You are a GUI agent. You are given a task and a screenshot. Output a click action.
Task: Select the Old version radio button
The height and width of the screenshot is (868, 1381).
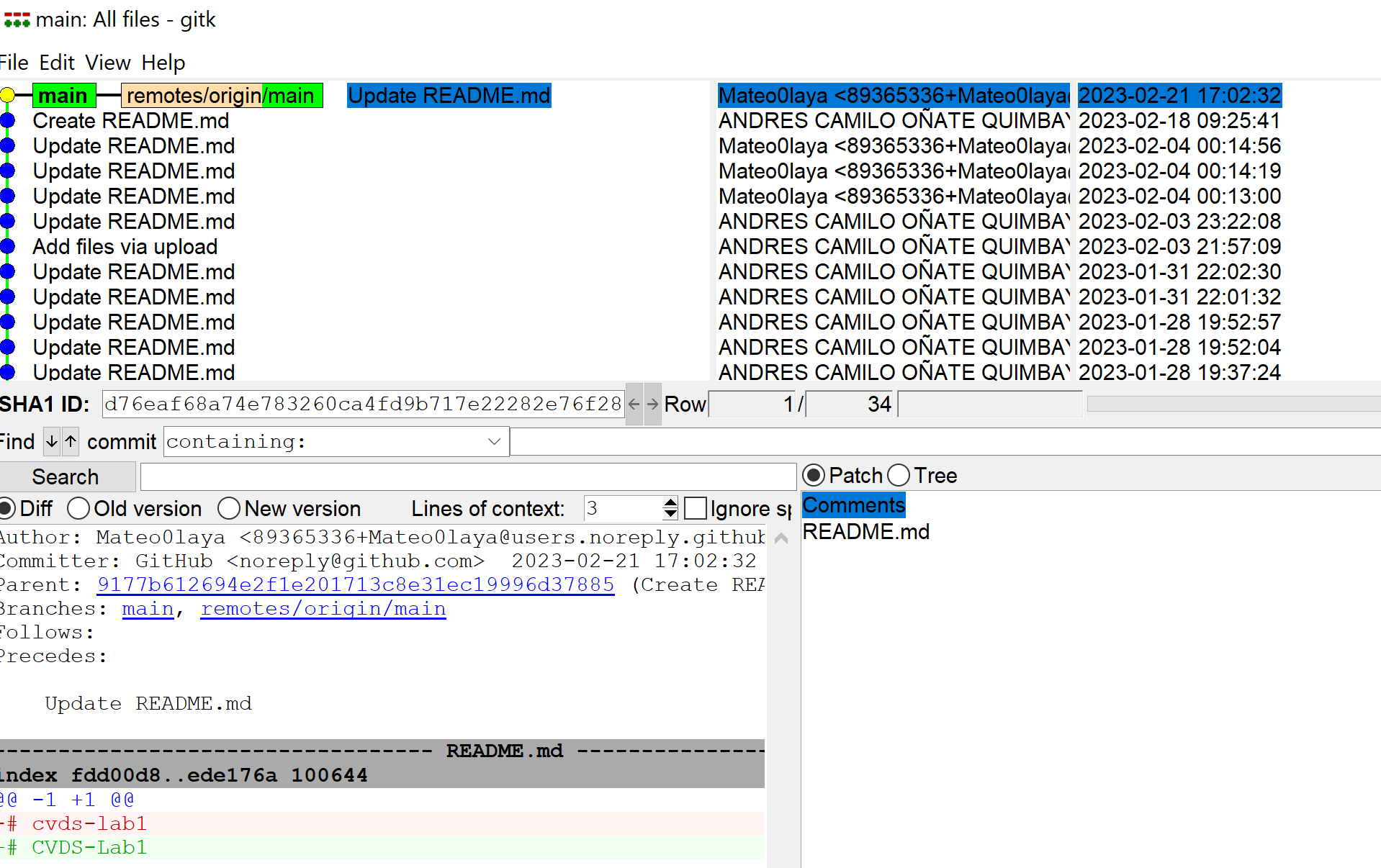tap(78, 508)
